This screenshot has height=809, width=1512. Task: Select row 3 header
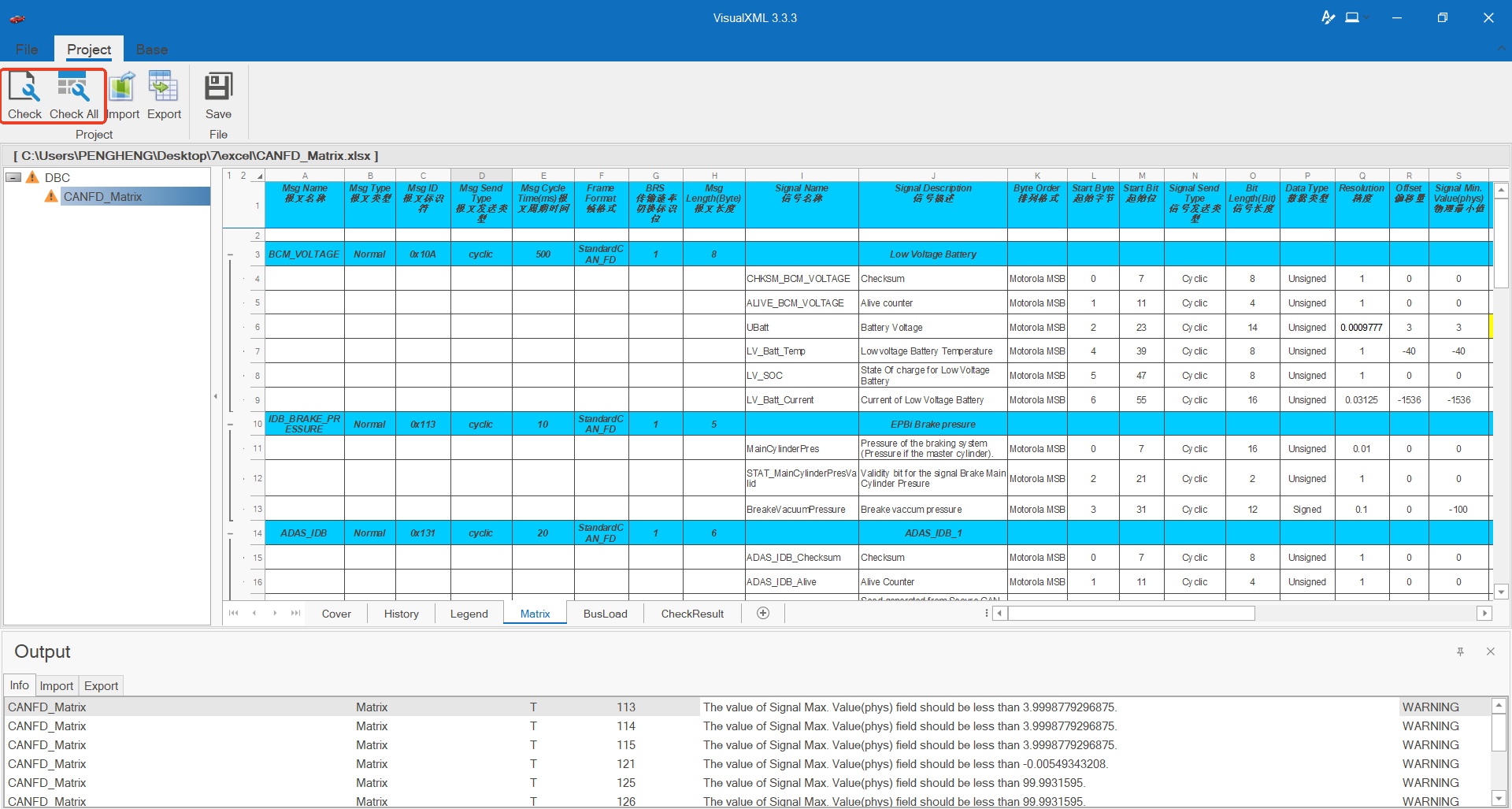point(257,254)
